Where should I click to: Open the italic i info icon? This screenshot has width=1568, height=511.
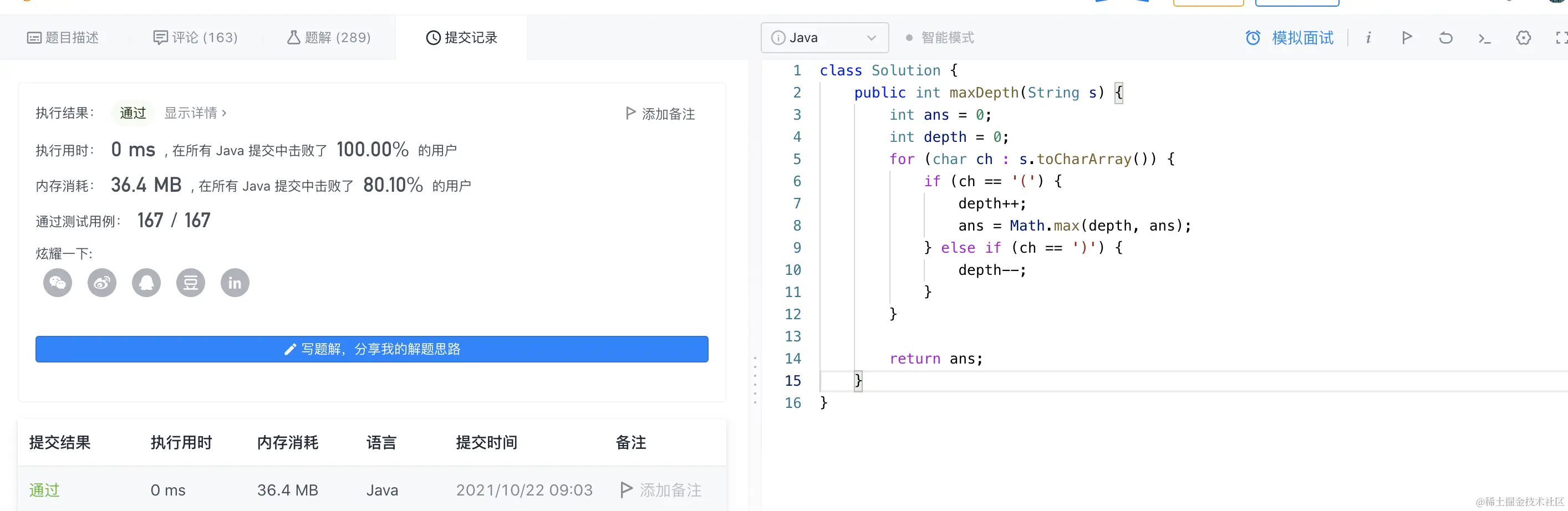1368,38
